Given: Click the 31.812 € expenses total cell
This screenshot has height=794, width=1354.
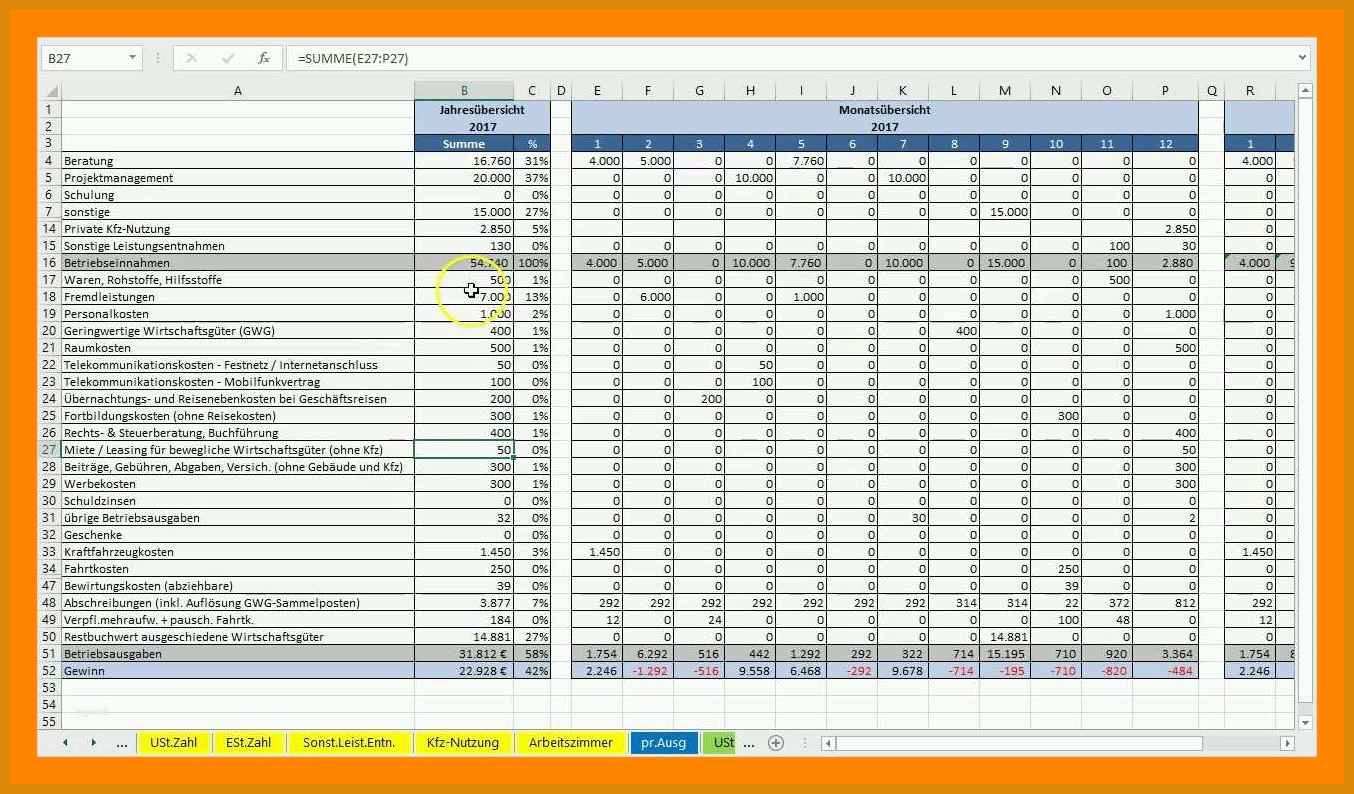Looking at the screenshot, I should (x=464, y=654).
